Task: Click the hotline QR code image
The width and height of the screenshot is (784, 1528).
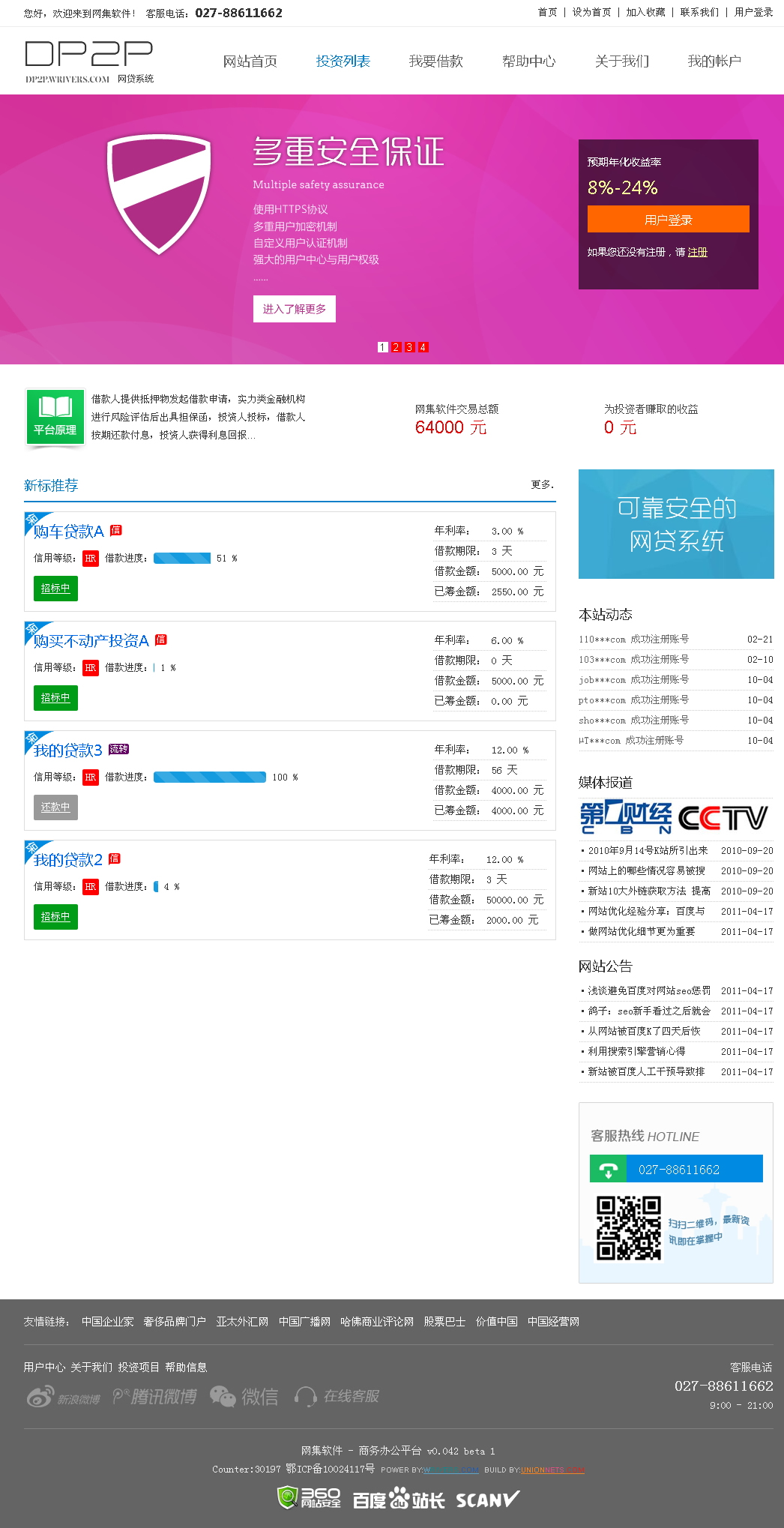Action: [628, 1228]
